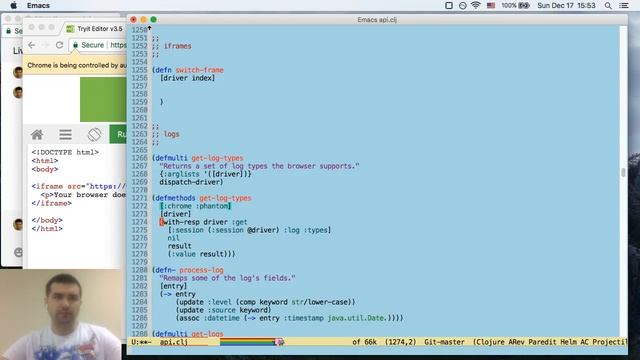Click the ';; logs' comment
The width and height of the screenshot is (640, 360).
click(165, 134)
